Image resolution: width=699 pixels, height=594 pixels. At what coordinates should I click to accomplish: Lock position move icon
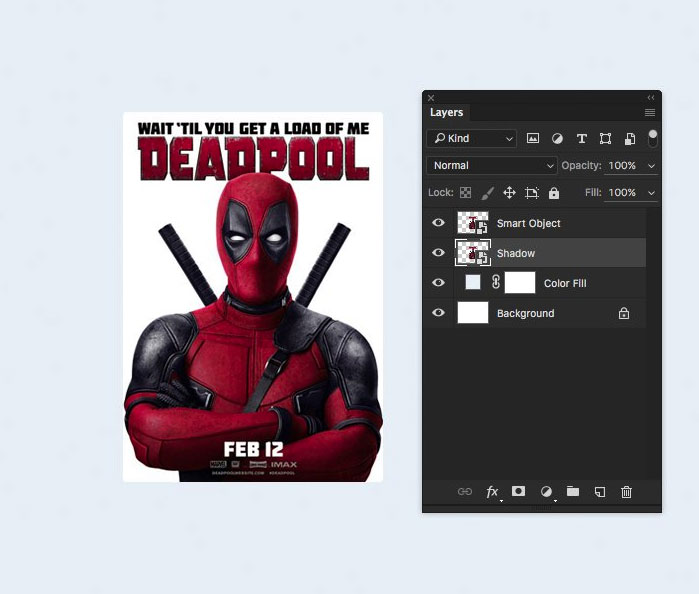click(510, 193)
